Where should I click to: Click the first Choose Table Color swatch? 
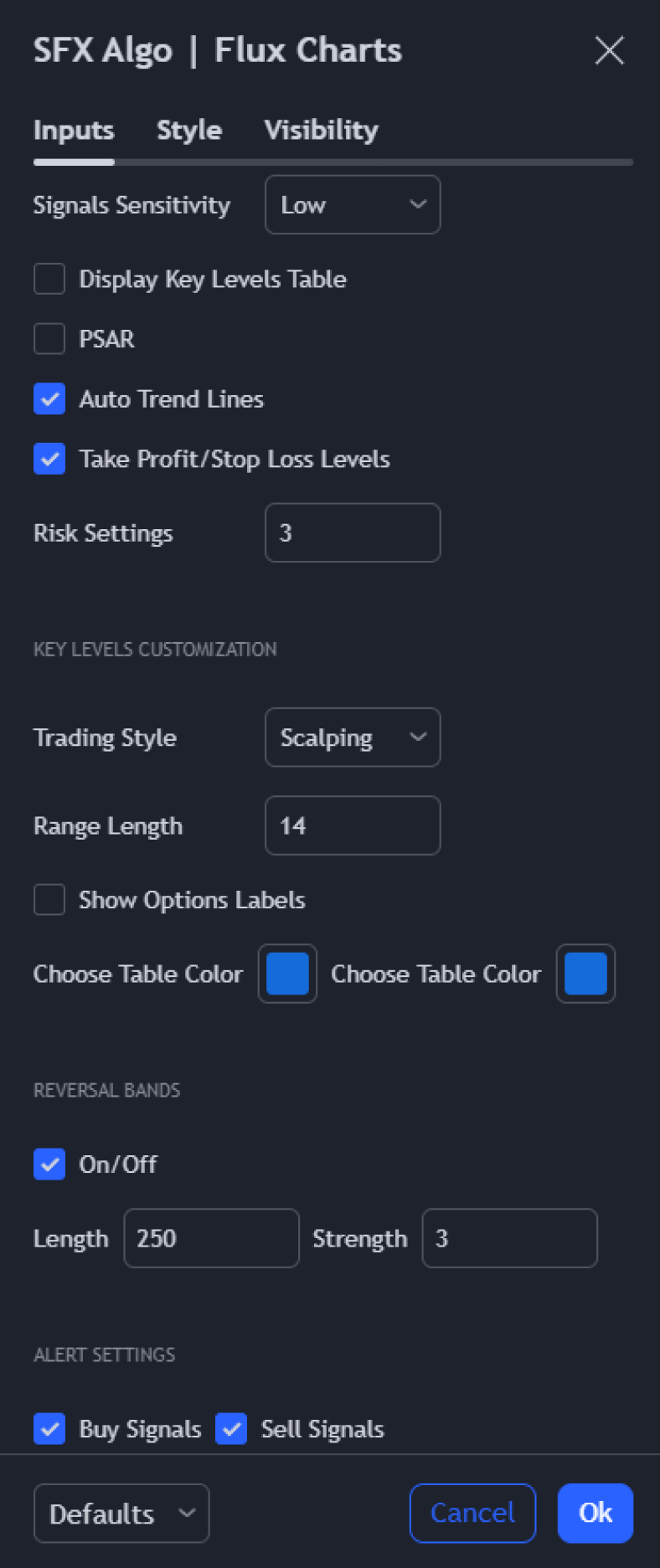(x=287, y=974)
